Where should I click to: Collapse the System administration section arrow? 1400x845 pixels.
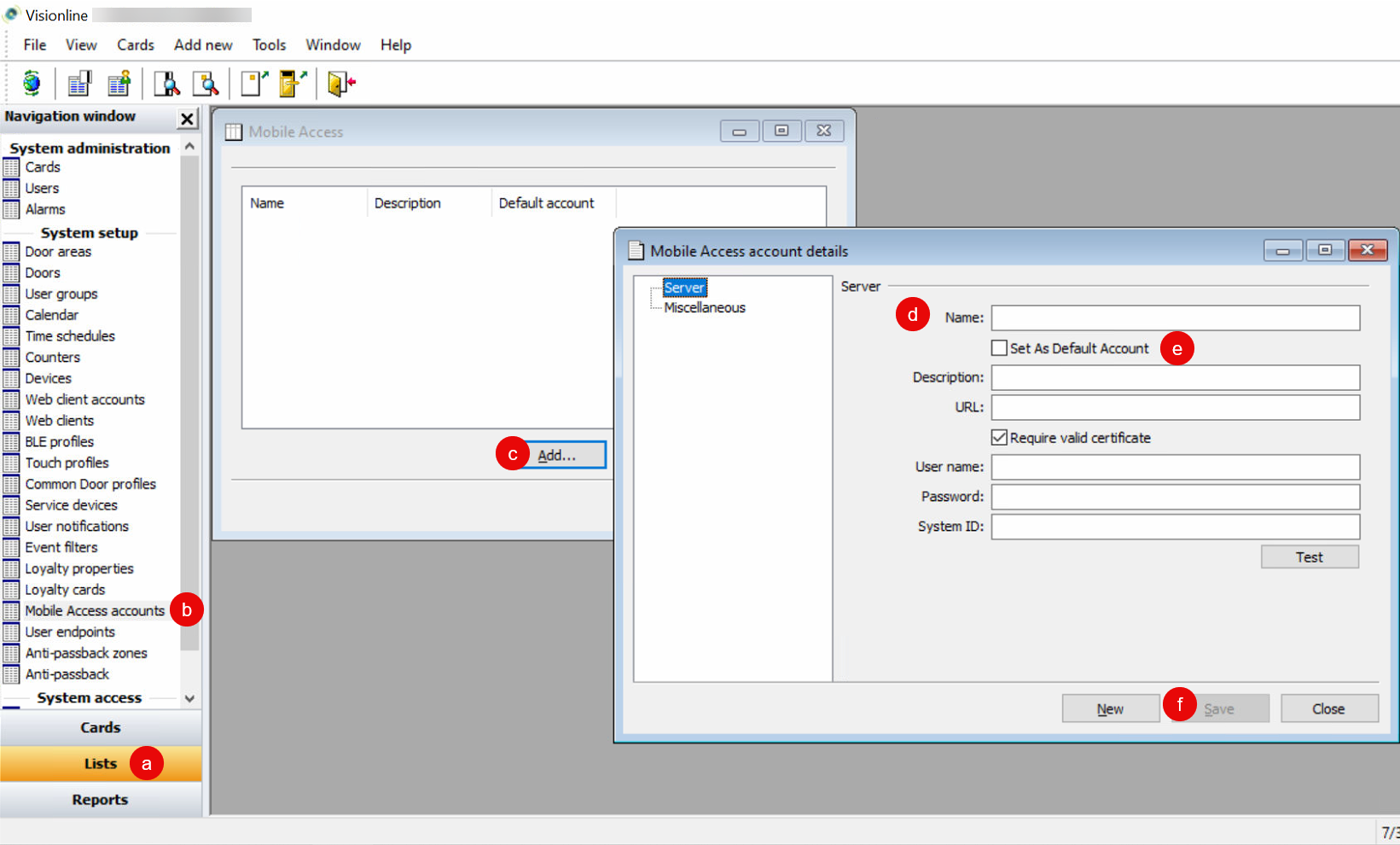click(189, 145)
